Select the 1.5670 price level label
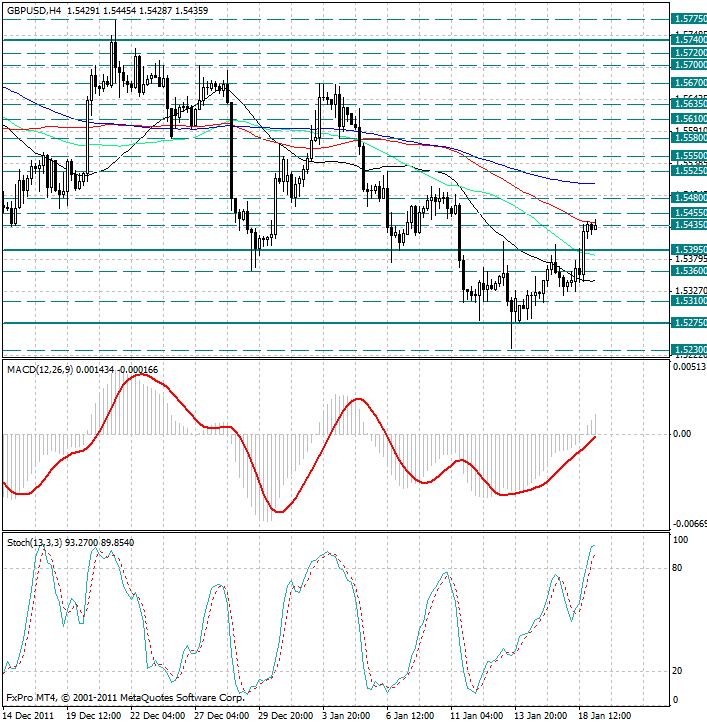Image resolution: width=707 pixels, height=723 pixels. (x=689, y=83)
